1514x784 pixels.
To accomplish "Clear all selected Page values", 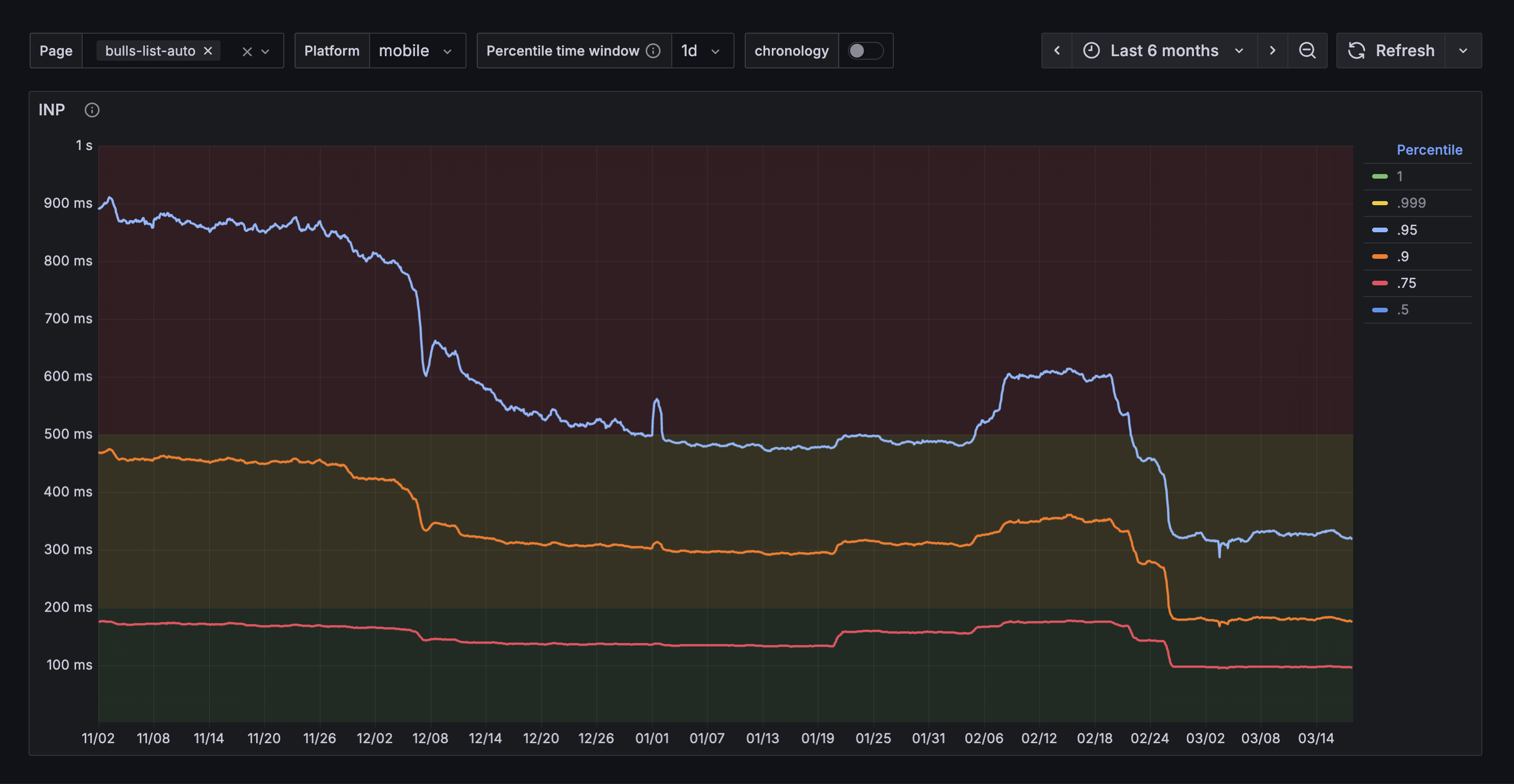I will click(x=247, y=51).
